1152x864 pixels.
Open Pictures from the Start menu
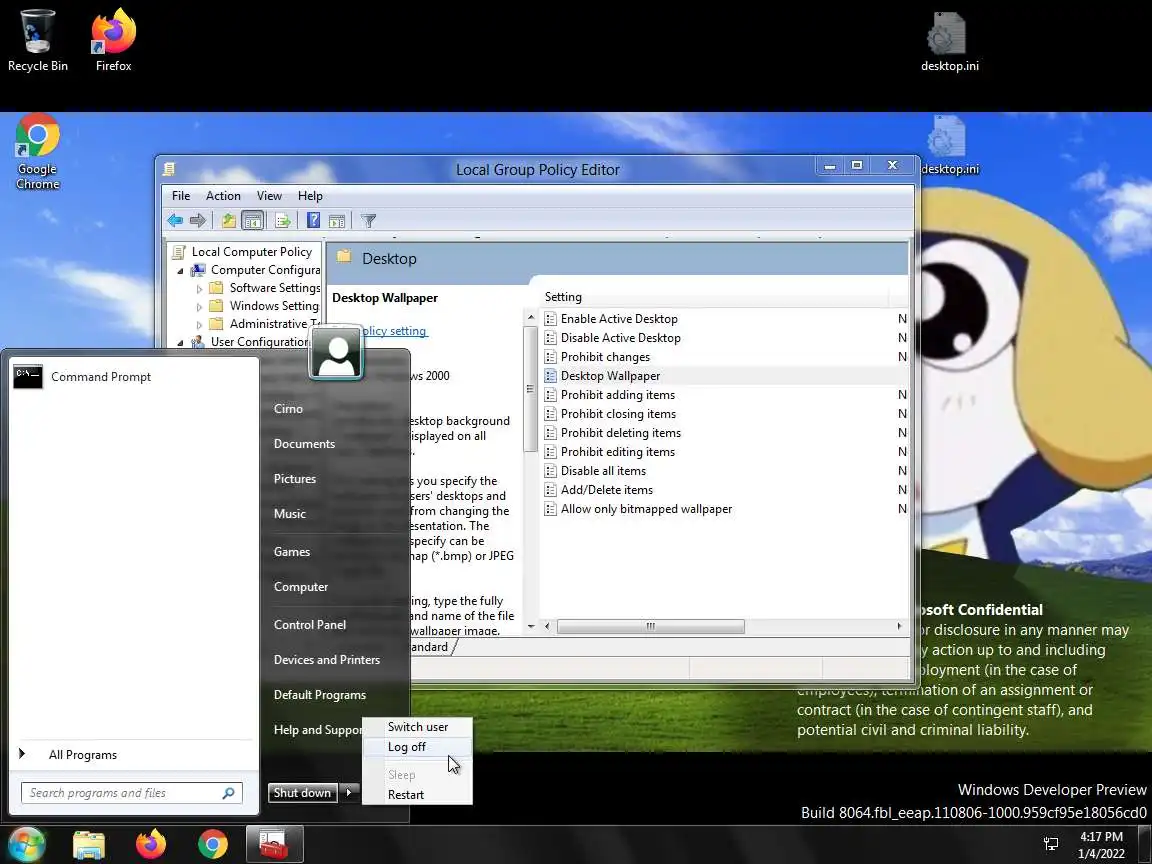295,478
